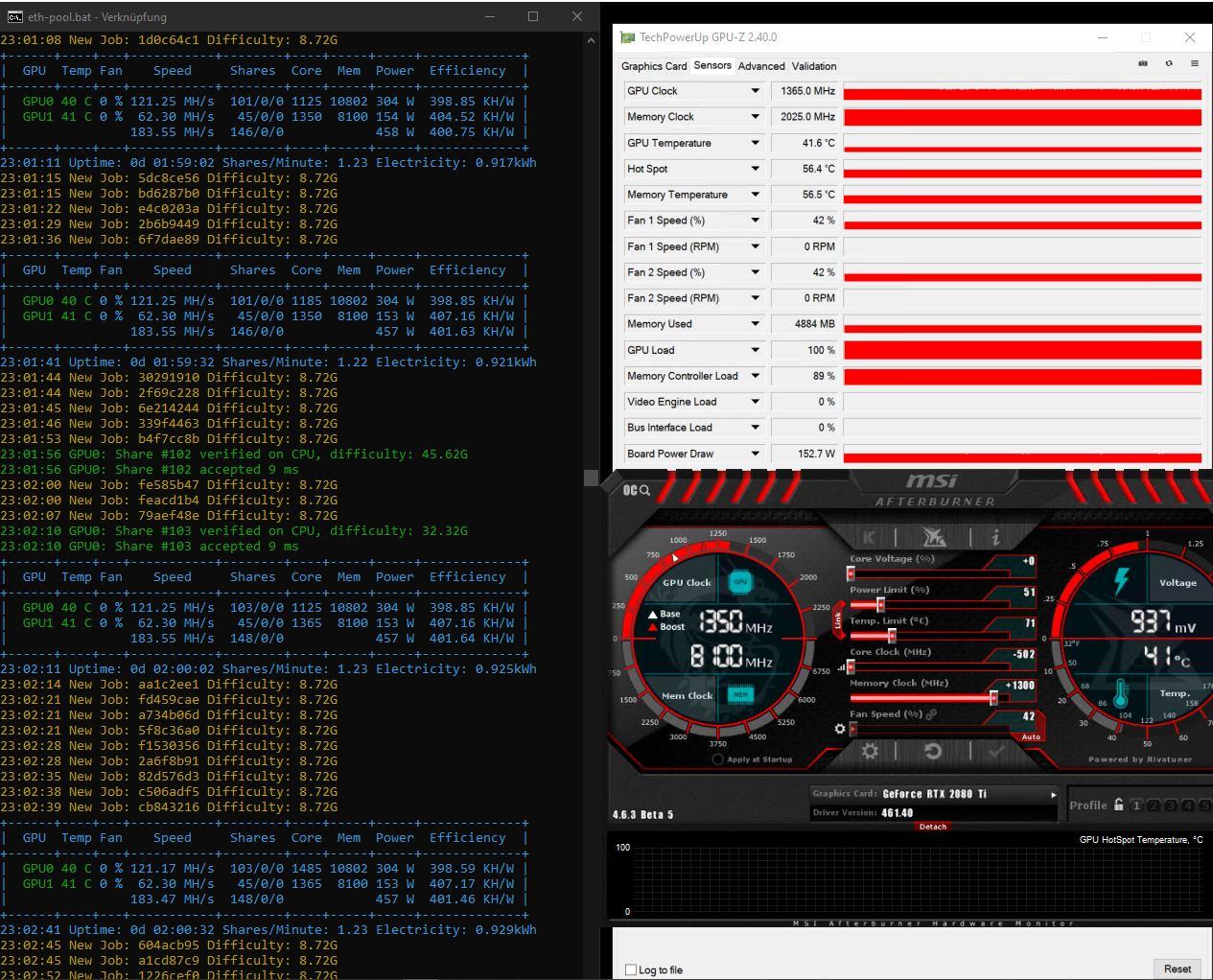This screenshot has width=1213, height=980.
Task: Click the GPU-Z screenshot camera icon
Action: (1143, 63)
